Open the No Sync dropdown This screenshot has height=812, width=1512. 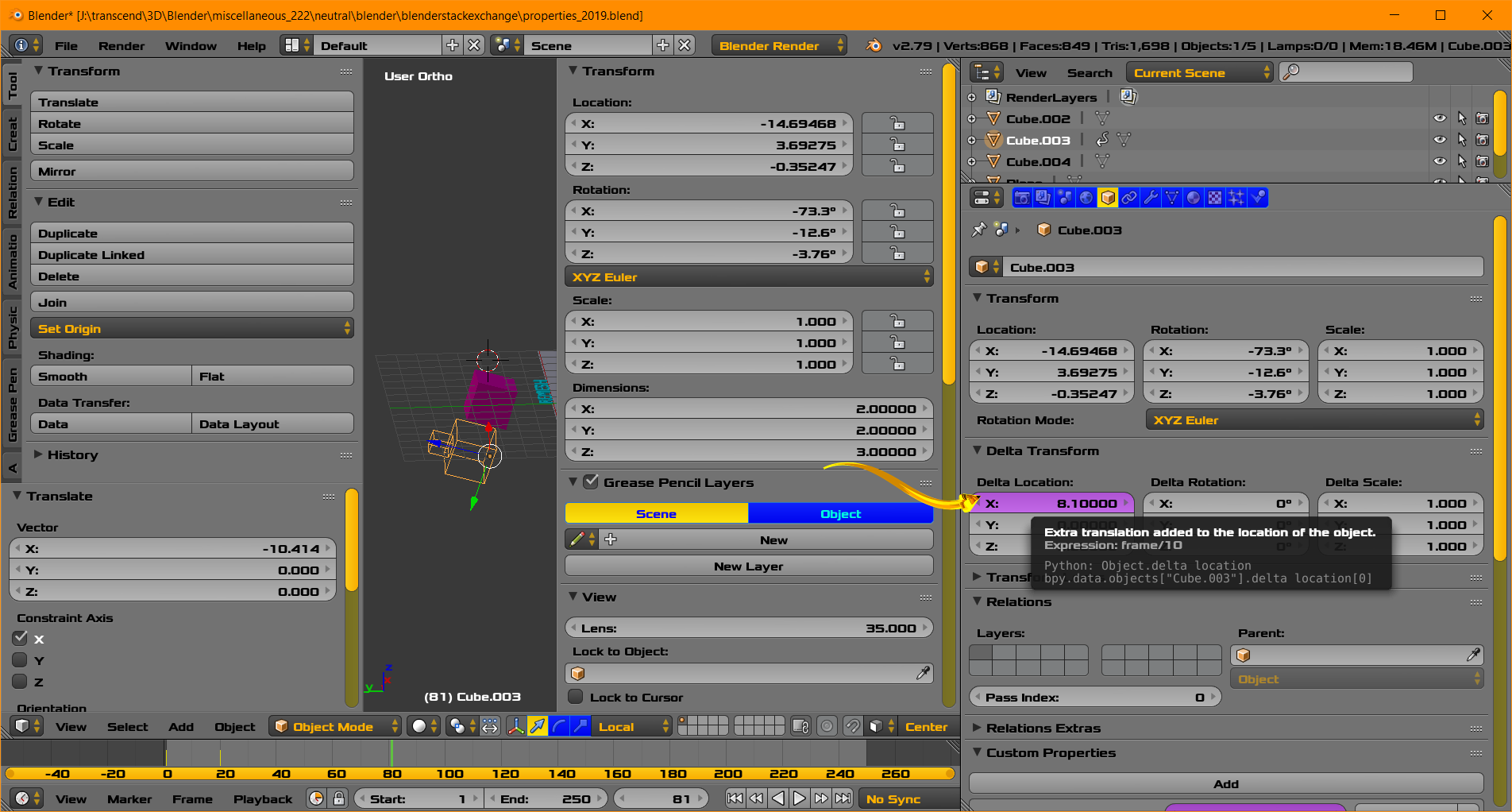click(908, 798)
